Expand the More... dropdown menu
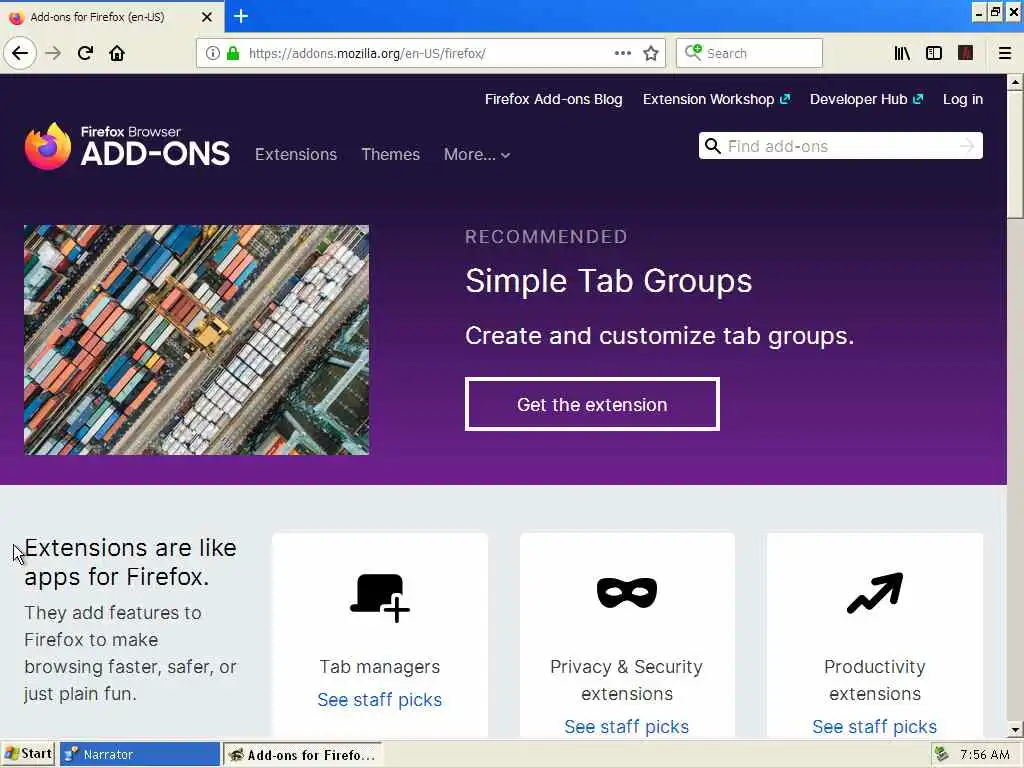1024x768 pixels. [x=477, y=154]
